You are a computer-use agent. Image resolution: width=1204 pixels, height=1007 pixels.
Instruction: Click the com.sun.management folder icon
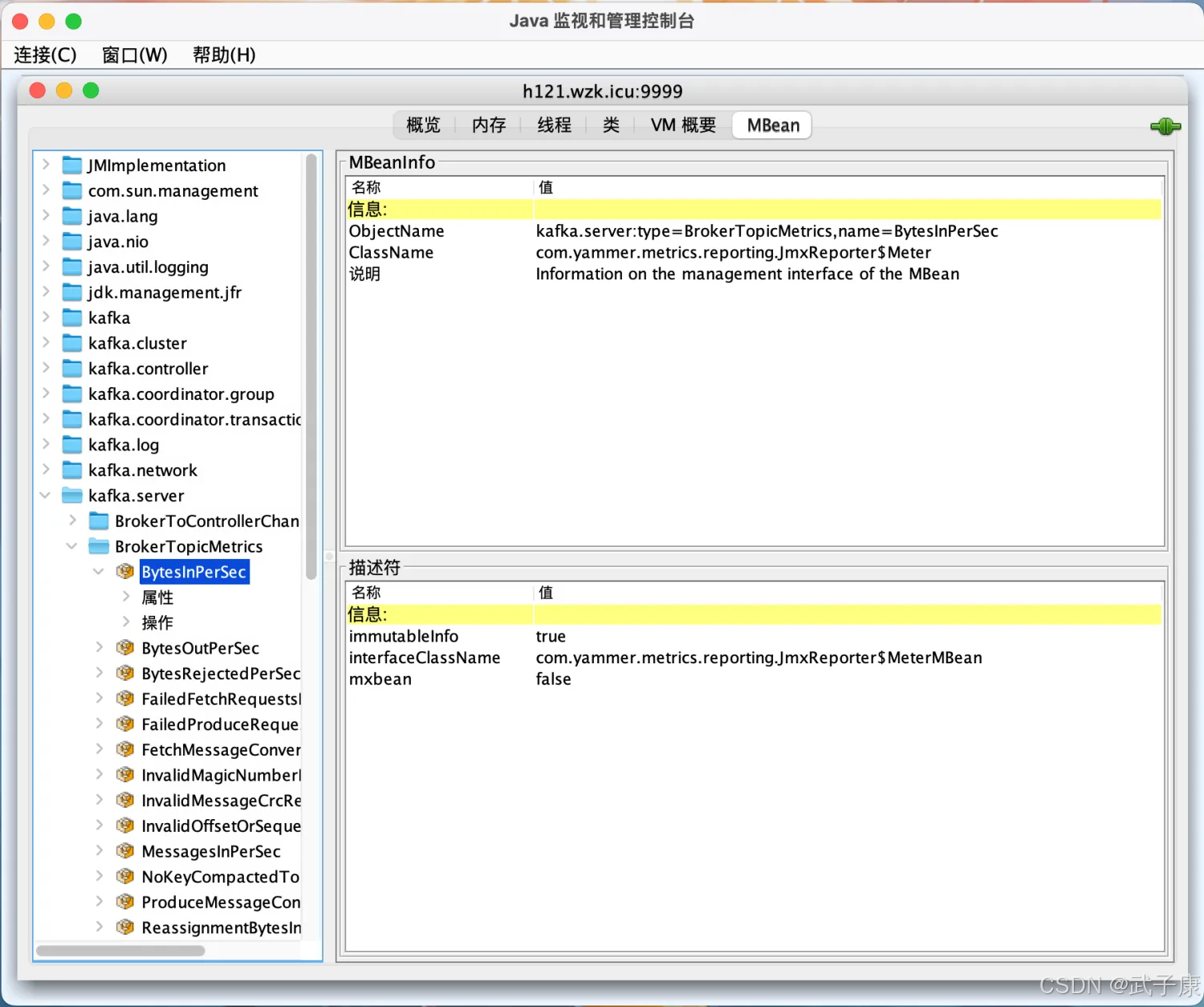pyautogui.click(x=72, y=191)
